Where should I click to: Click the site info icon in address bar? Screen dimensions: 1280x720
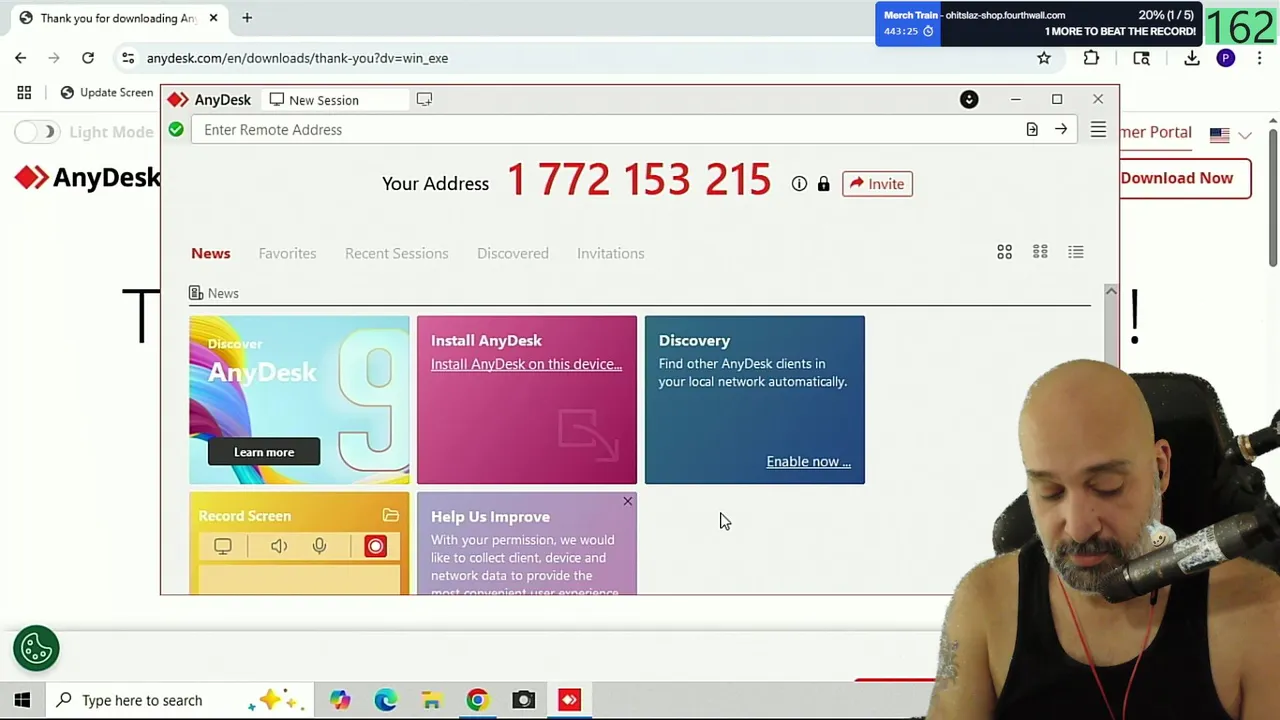coord(128,58)
